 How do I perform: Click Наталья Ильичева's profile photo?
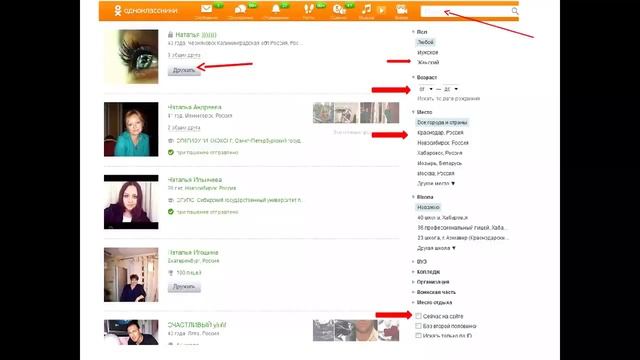(131, 202)
